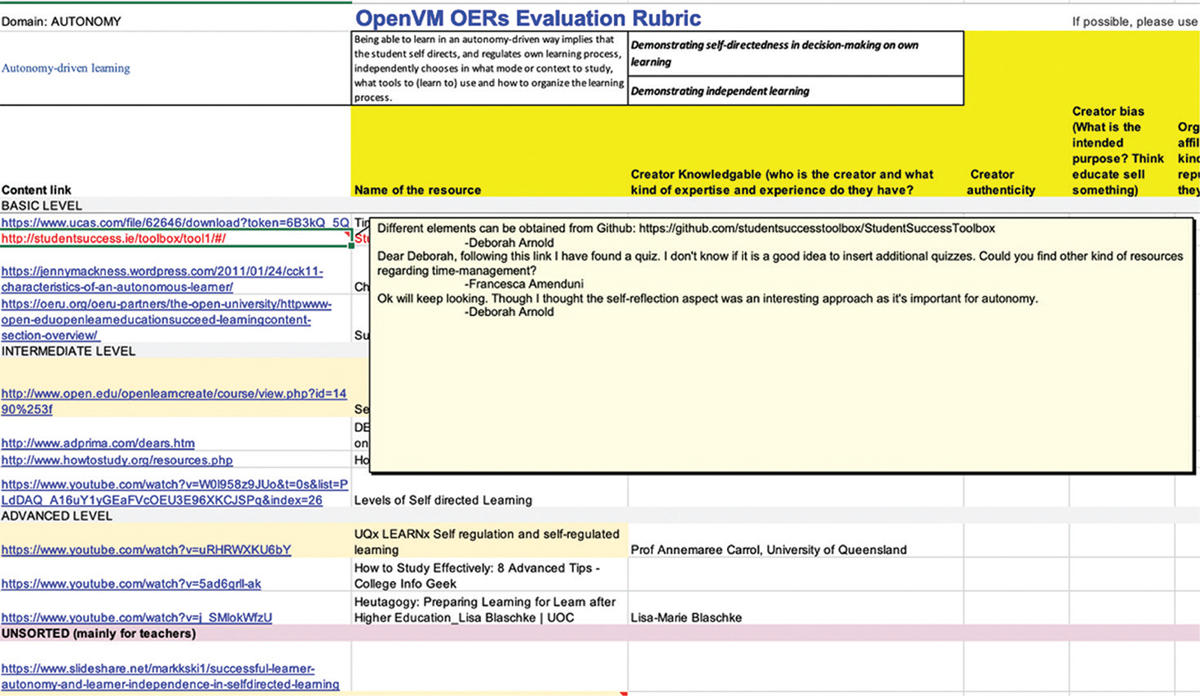The height and width of the screenshot is (696, 1200).
Task: Open the howtostudy.org resources link
Action: click(117, 460)
